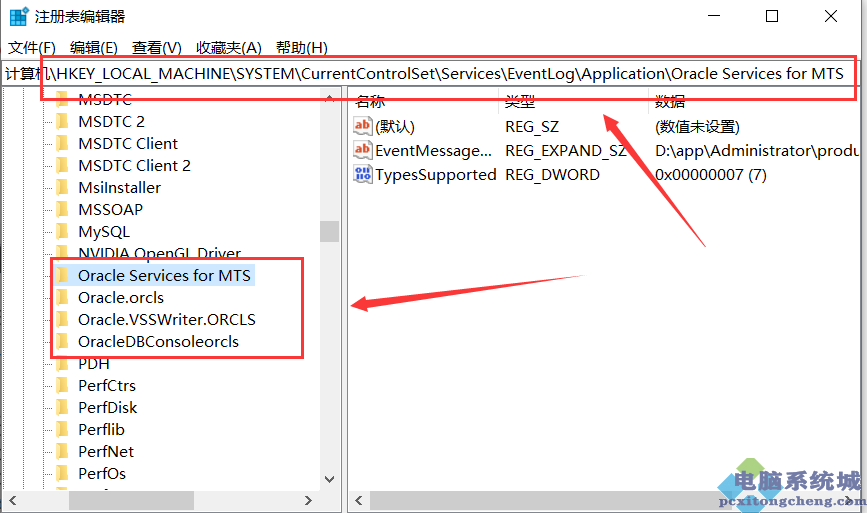The width and height of the screenshot is (867, 513).
Task: Select the TypesSupported value name
Action: [436, 175]
